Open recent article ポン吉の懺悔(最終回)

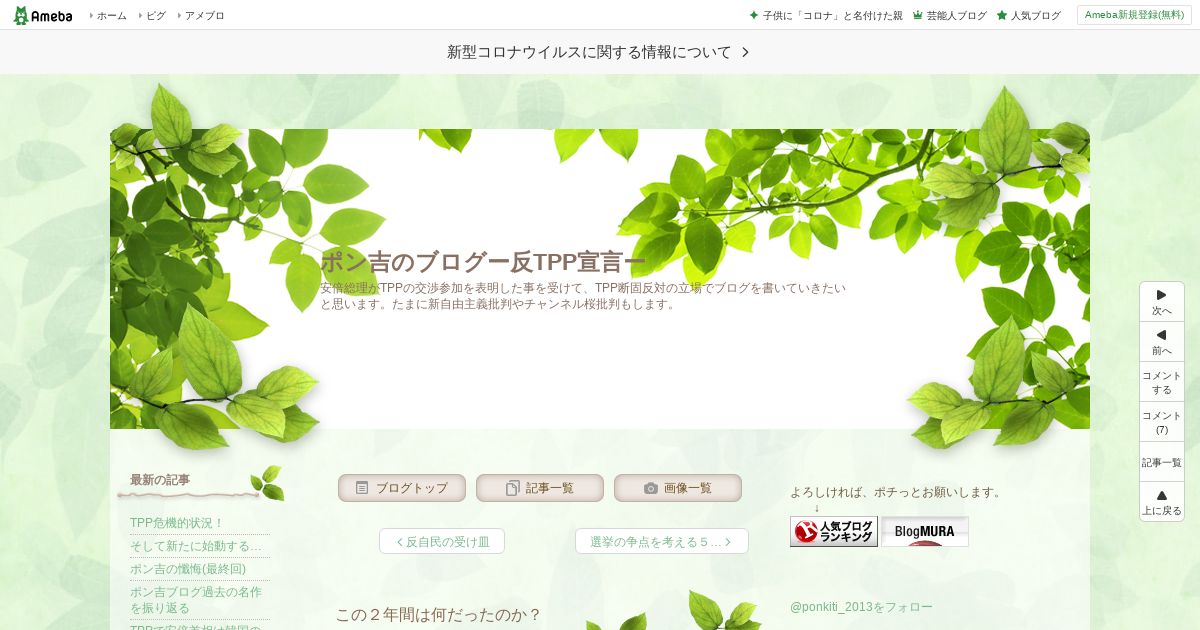[x=188, y=569]
